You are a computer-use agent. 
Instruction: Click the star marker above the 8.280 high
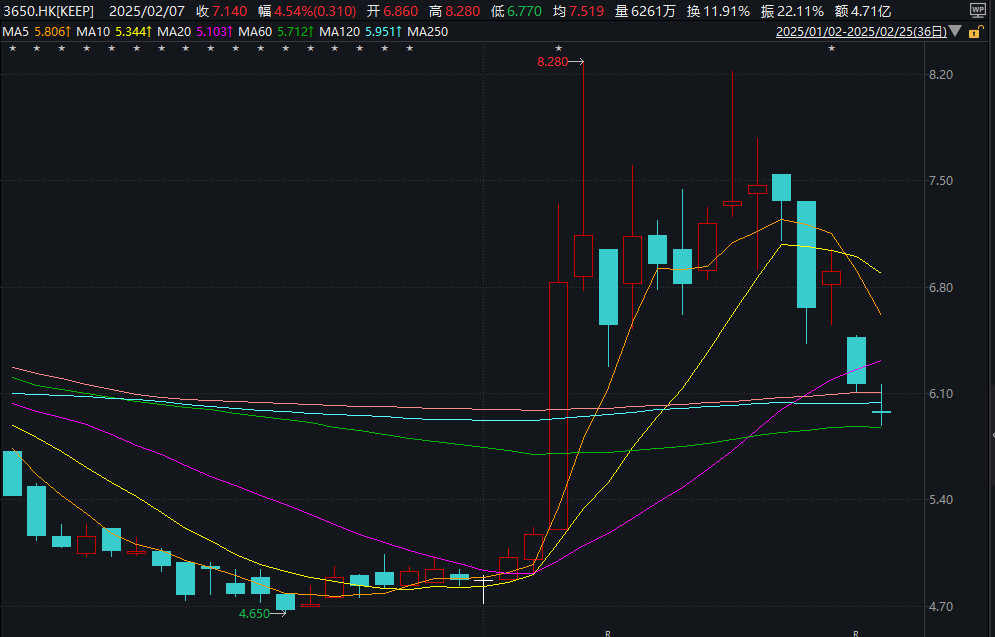[x=558, y=48]
